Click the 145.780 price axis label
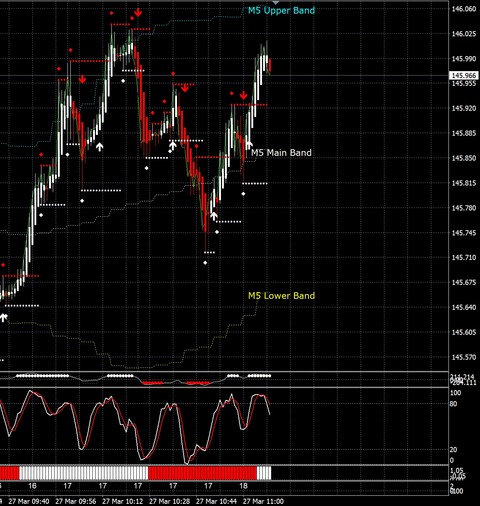The width and height of the screenshot is (480, 506). [464, 208]
